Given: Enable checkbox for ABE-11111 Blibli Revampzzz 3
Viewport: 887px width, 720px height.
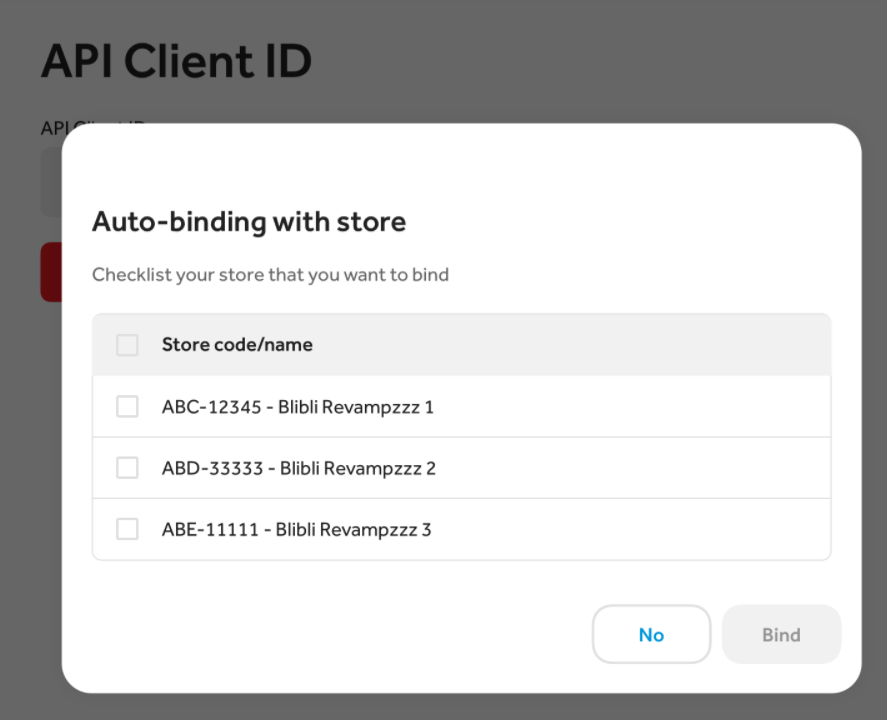Looking at the screenshot, I should click(127, 529).
